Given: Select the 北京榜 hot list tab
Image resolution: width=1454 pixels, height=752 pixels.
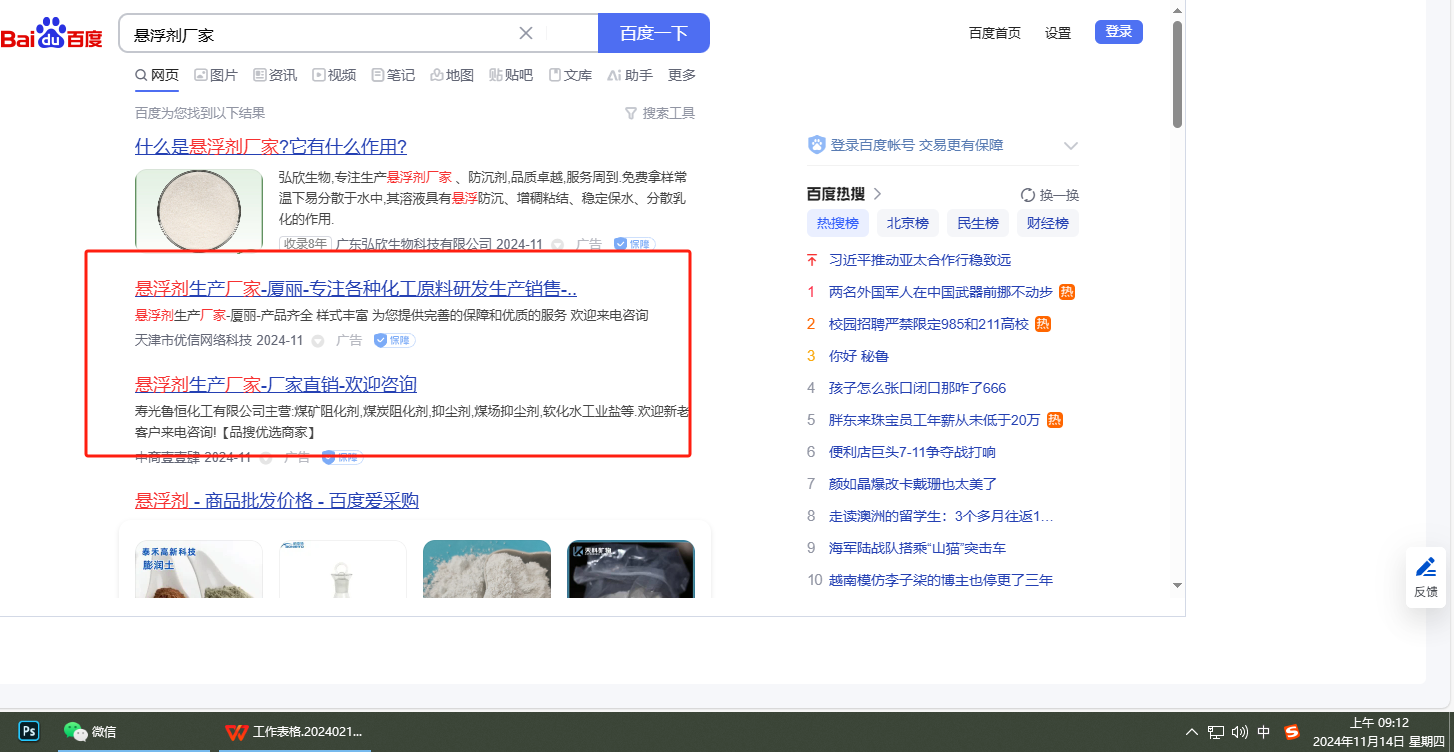Looking at the screenshot, I should coord(907,223).
